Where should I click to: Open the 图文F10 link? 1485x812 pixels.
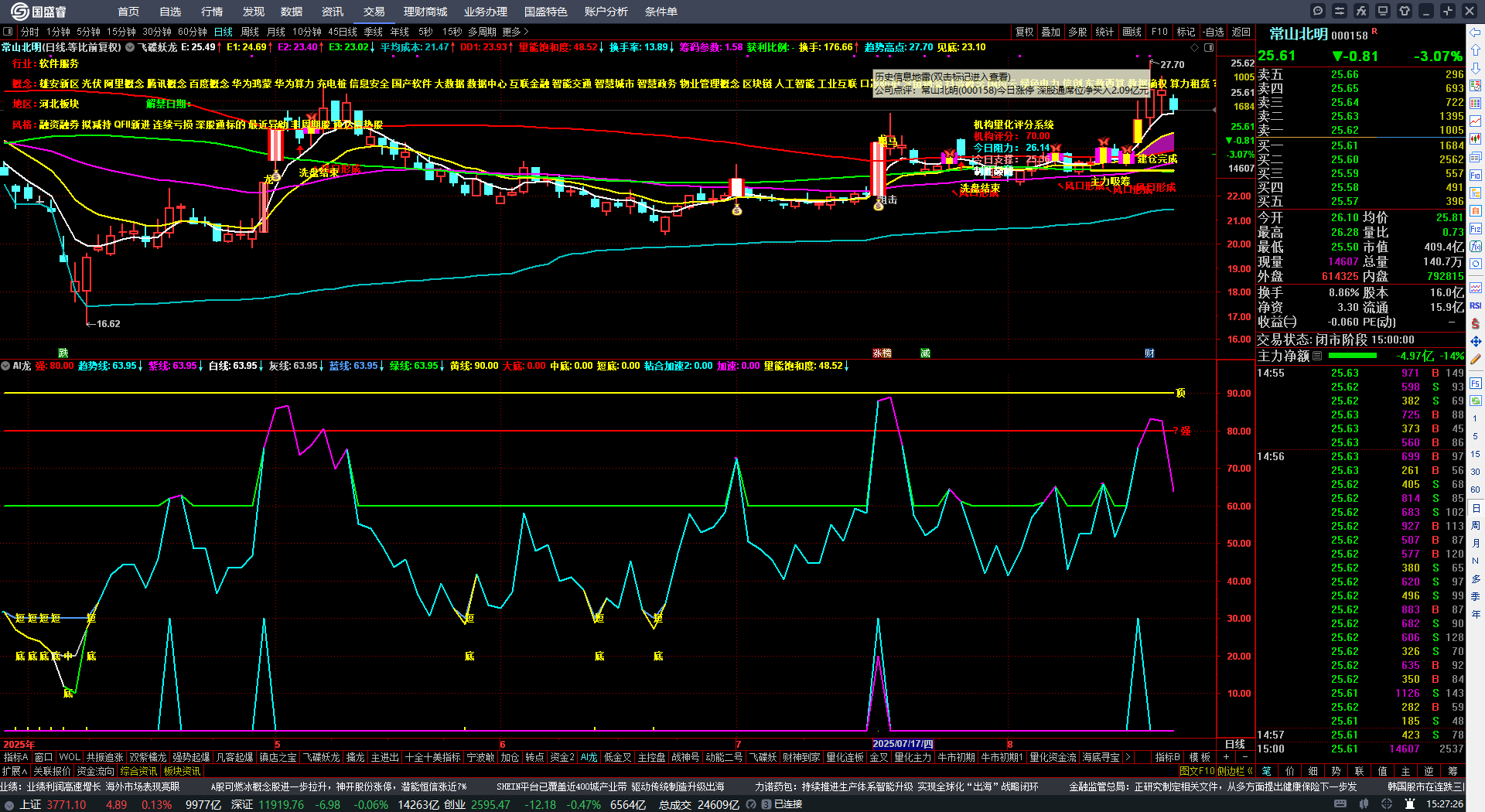pos(1197,771)
